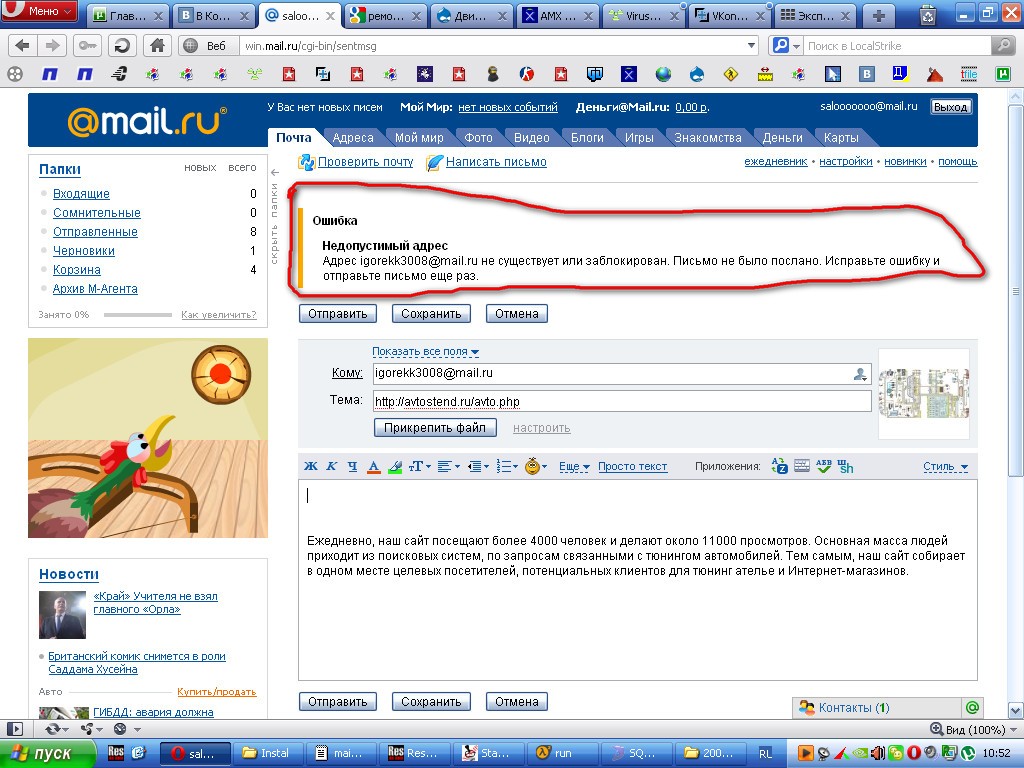Open font size dropdown in editor toolbar
The height and width of the screenshot is (768, 1024).
tap(419, 466)
